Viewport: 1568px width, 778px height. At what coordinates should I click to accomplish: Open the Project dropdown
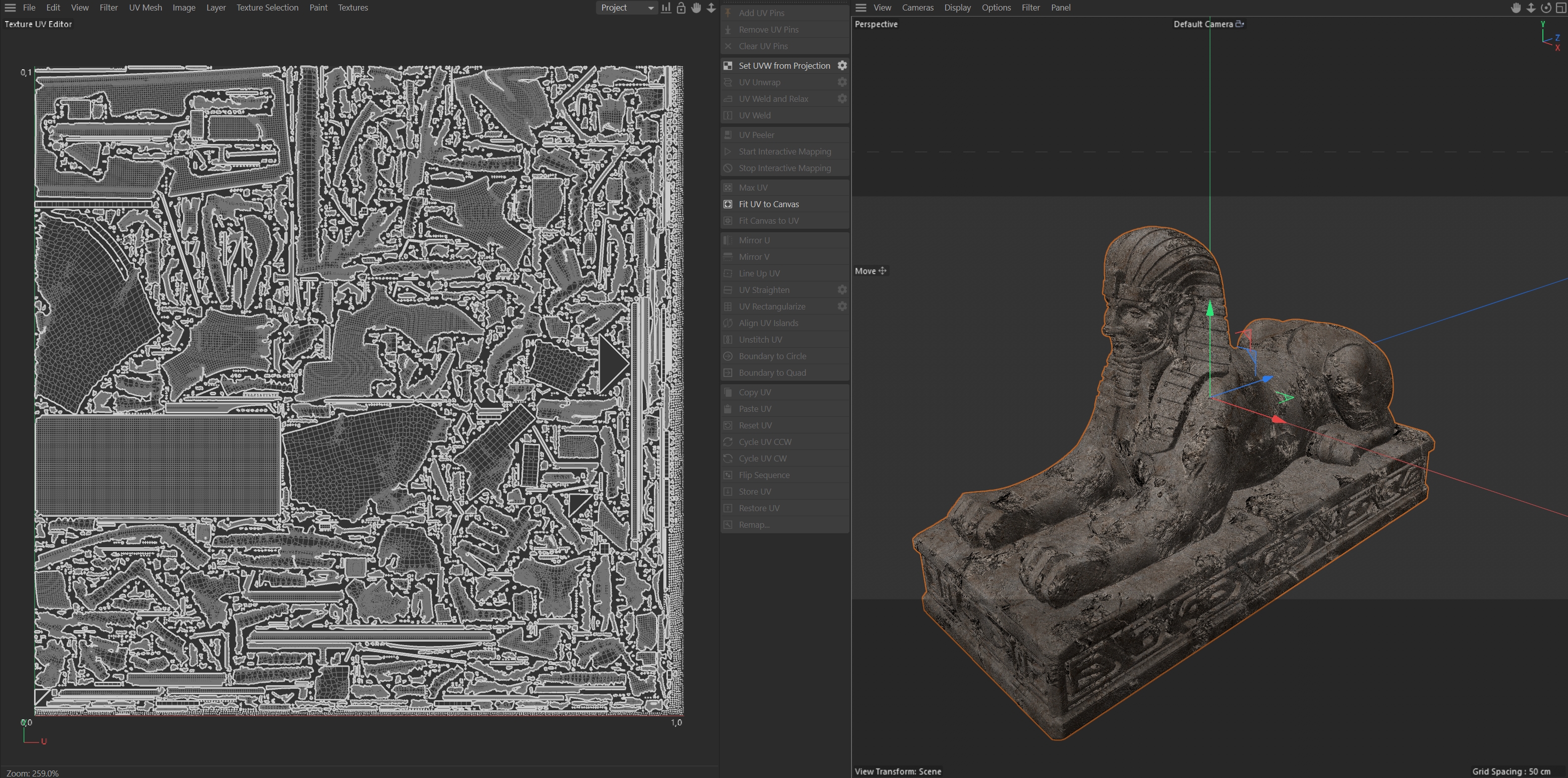point(626,8)
